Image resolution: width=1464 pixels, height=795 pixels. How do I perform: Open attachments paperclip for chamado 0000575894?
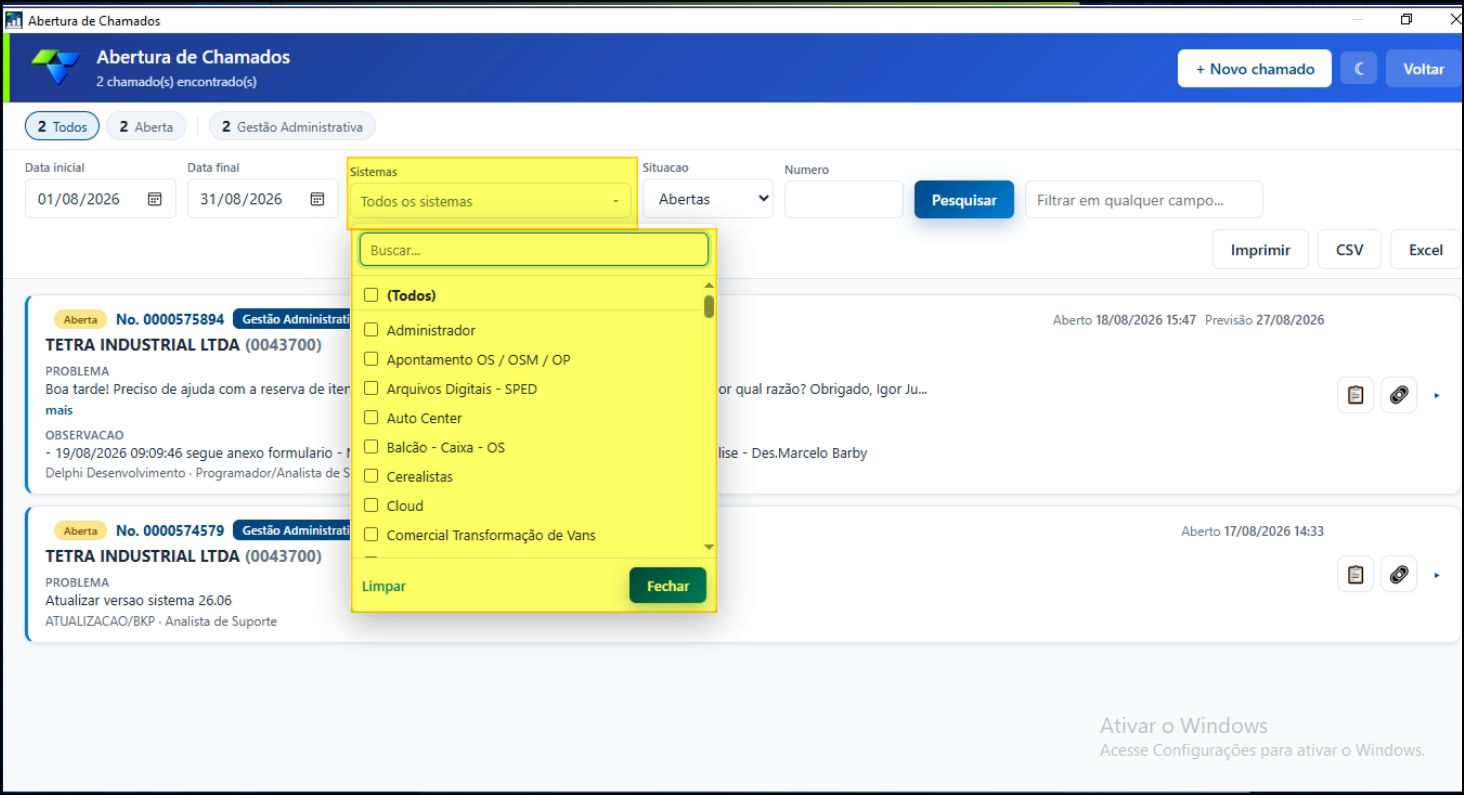click(1399, 395)
